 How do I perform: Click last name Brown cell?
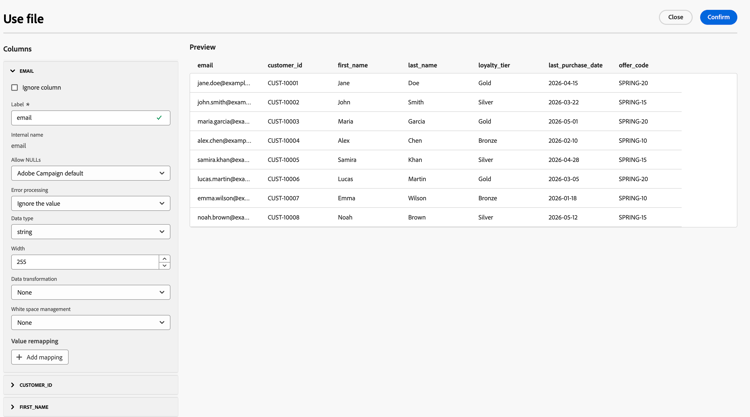tap(417, 217)
